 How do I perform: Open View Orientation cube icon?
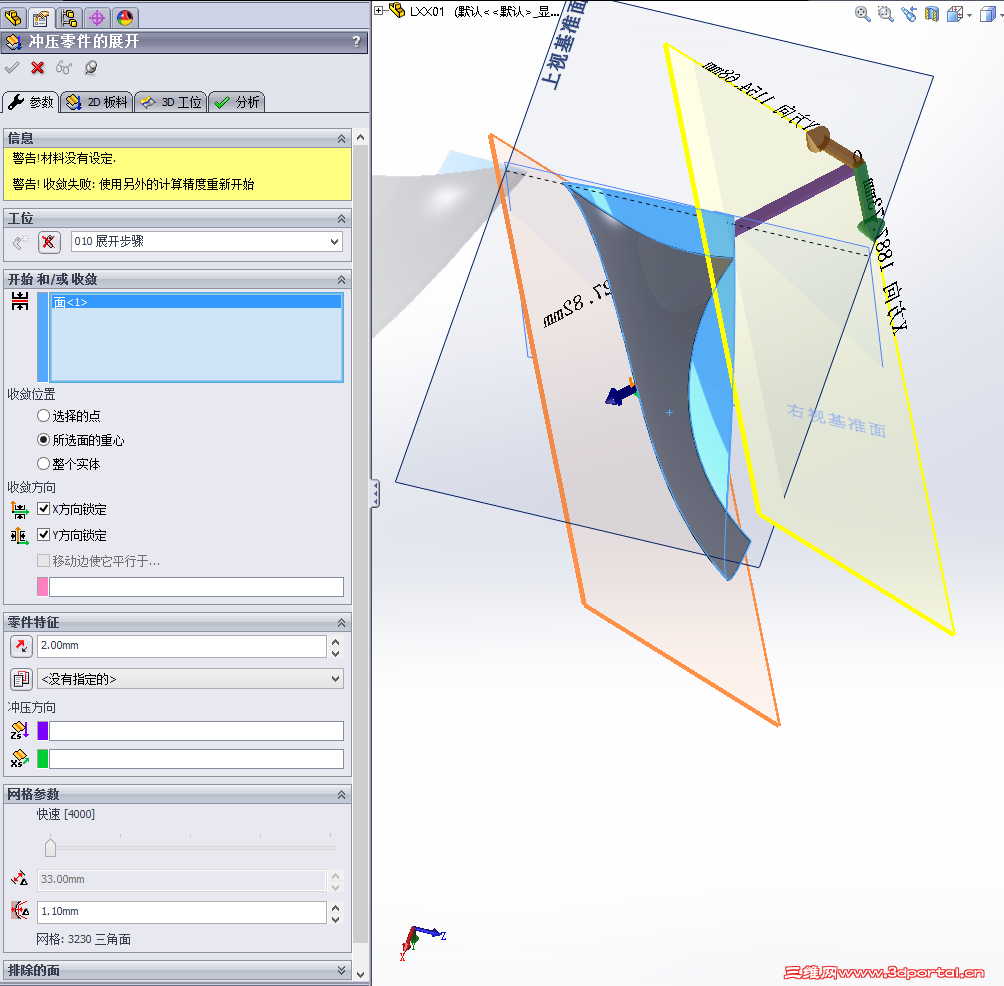coord(955,13)
